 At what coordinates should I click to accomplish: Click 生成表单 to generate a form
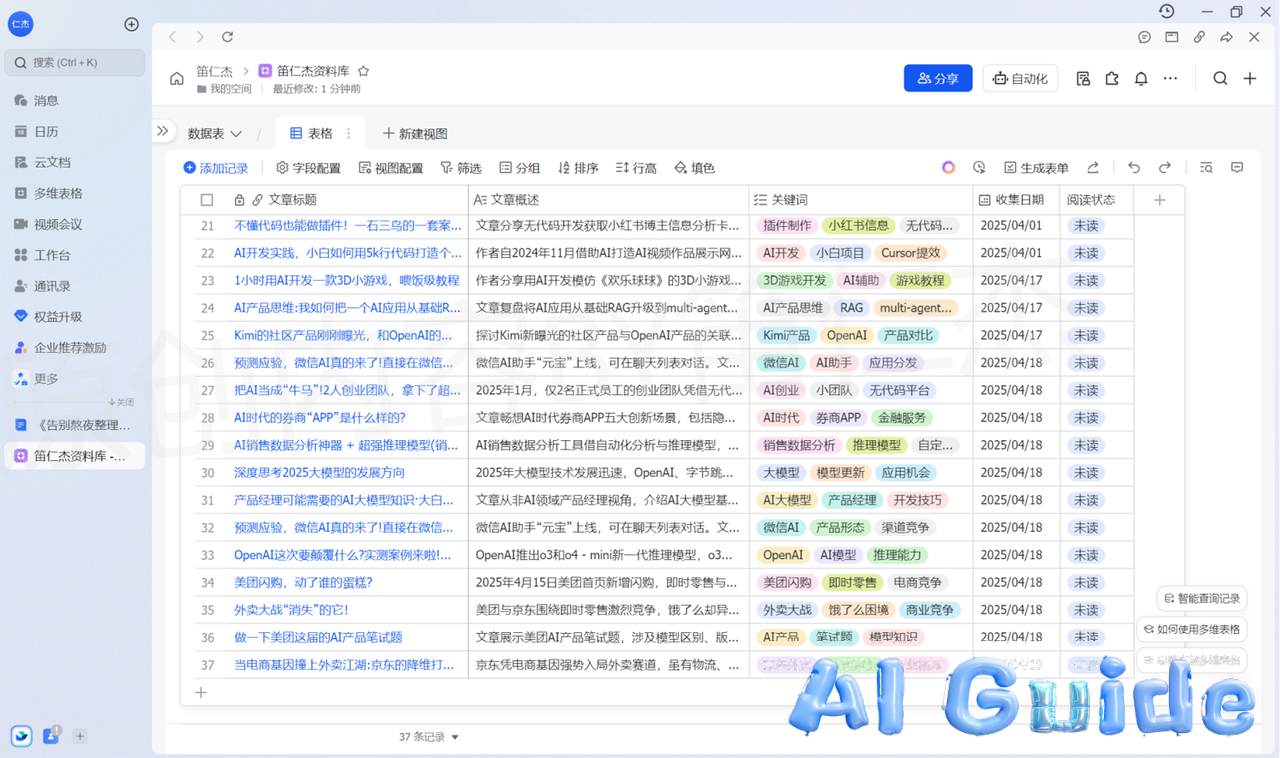point(1037,168)
